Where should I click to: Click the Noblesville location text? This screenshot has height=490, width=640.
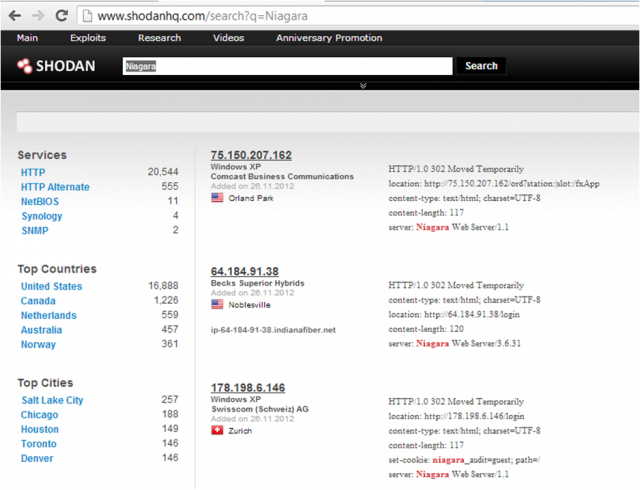tap(249, 305)
